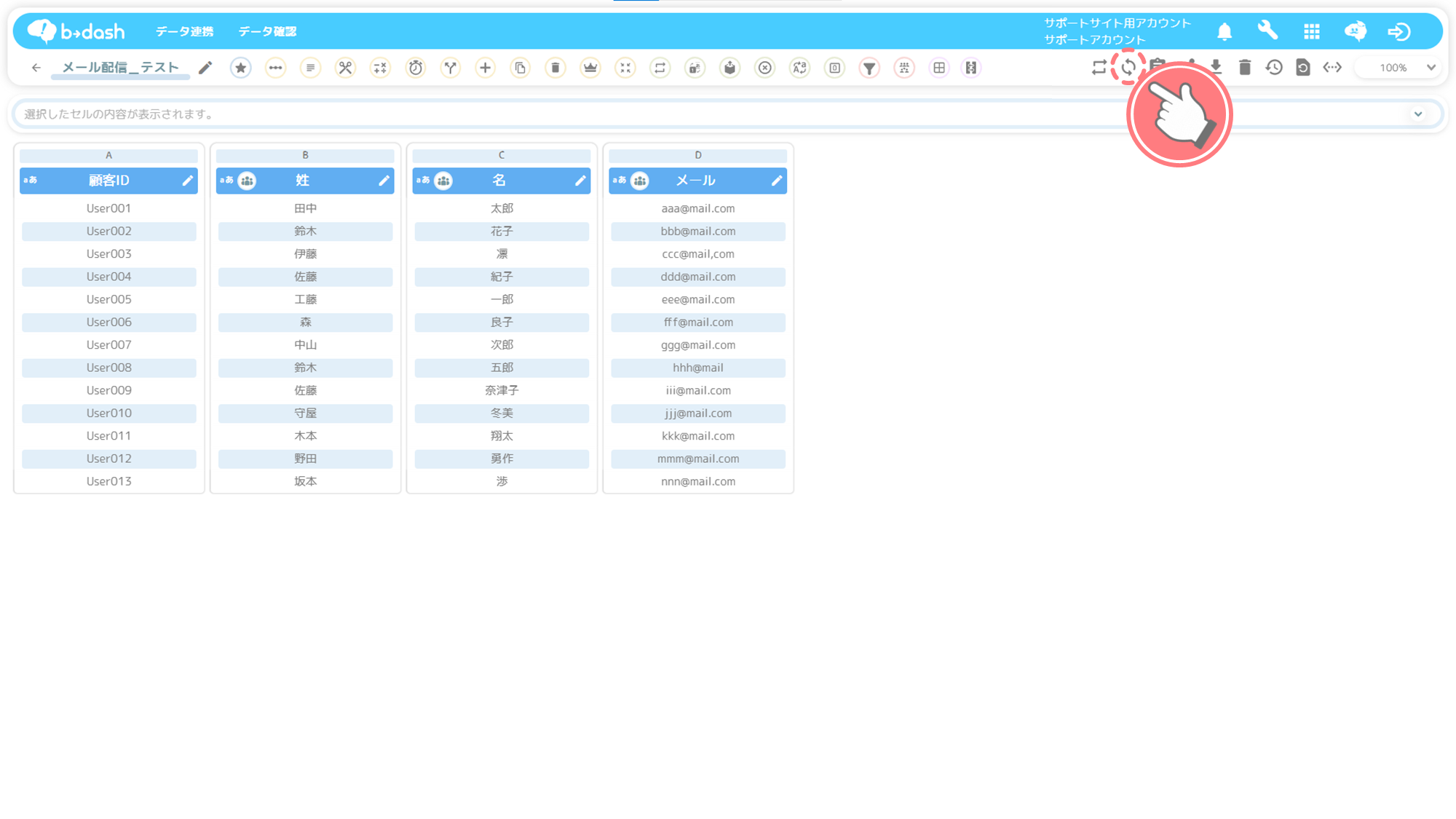Click the notification bell icon
Viewport: 1456px width, 819px height.
[x=1224, y=31]
